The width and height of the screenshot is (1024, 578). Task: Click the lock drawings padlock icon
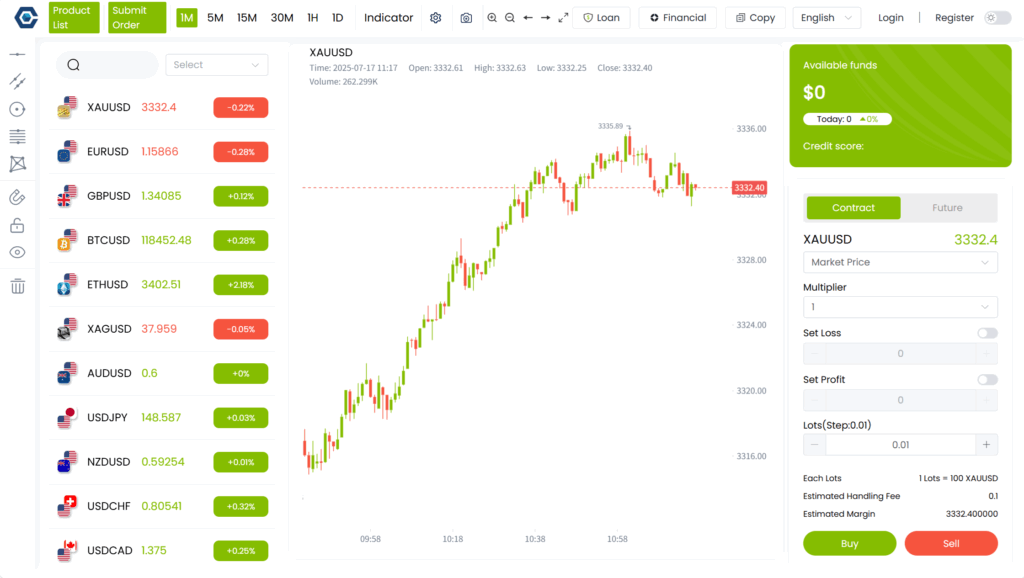[17, 226]
